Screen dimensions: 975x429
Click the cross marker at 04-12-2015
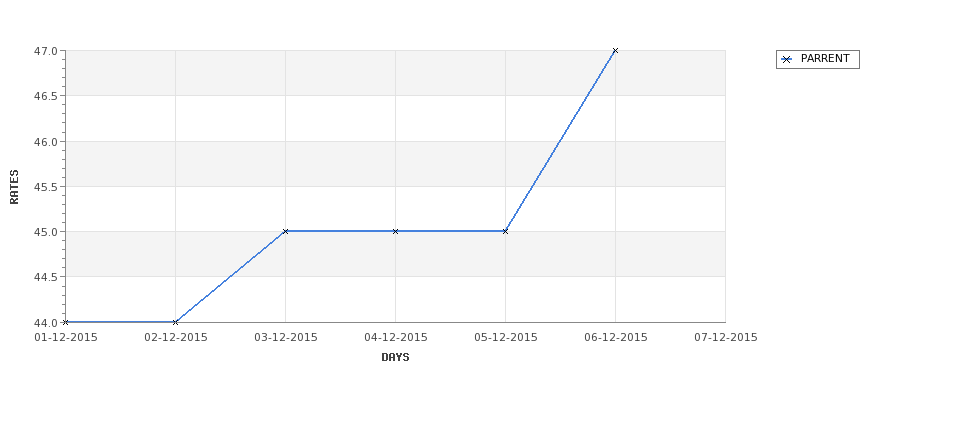tap(395, 231)
